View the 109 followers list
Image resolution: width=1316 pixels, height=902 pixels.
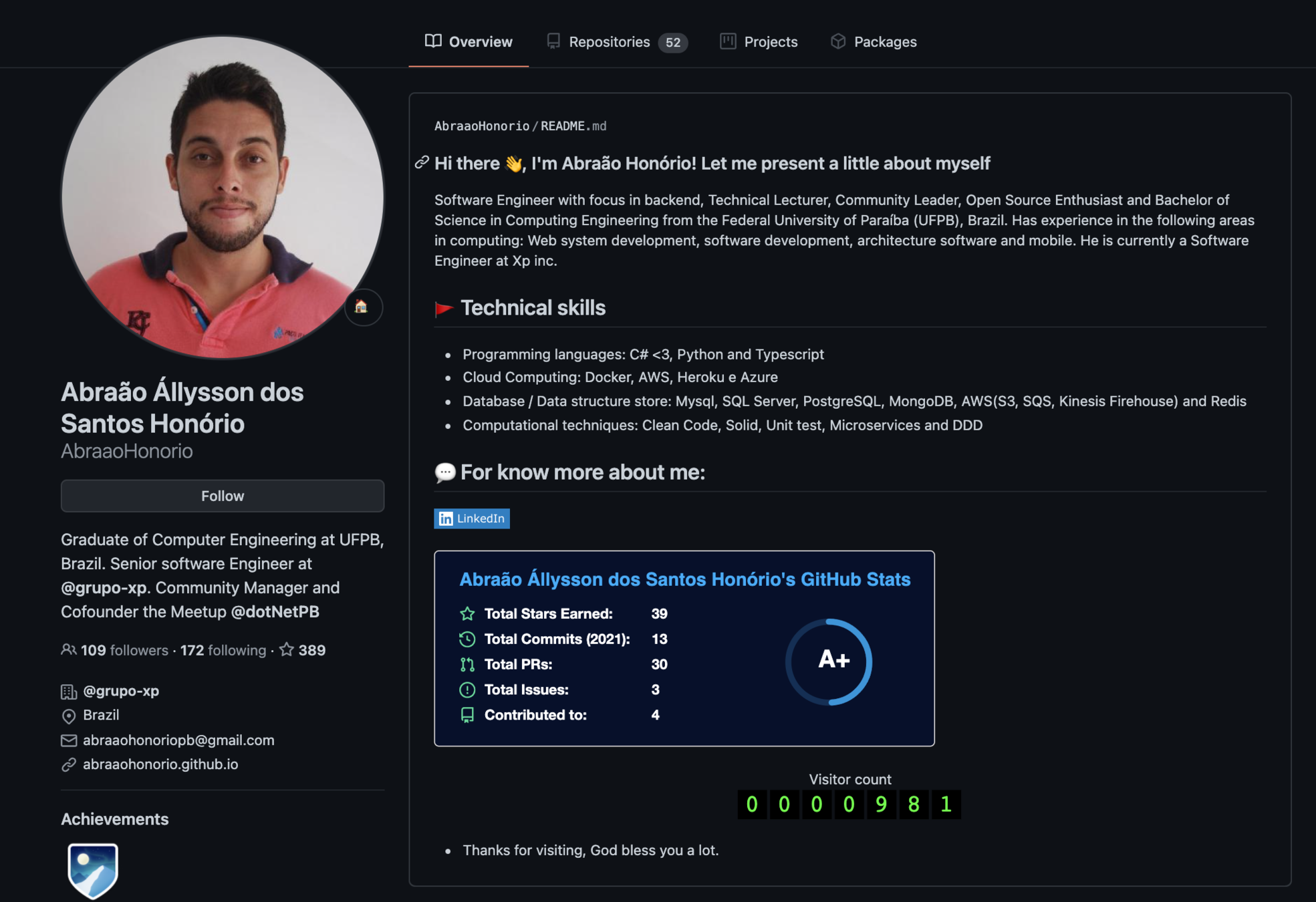tap(124, 650)
